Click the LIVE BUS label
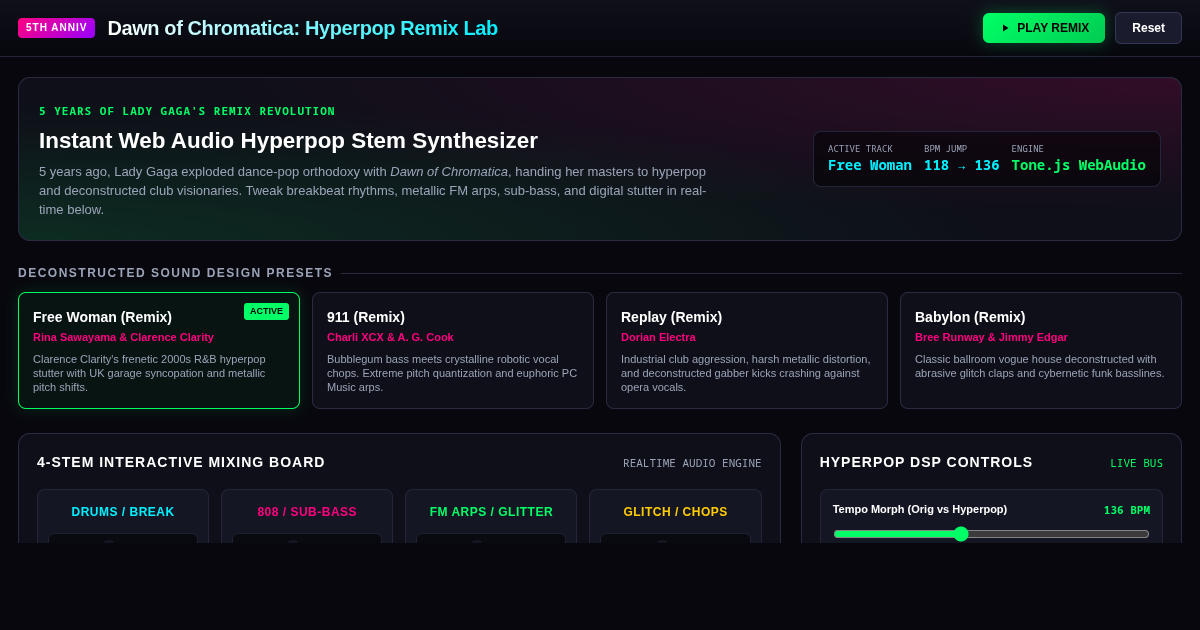1200x630 pixels. pos(1136,463)
